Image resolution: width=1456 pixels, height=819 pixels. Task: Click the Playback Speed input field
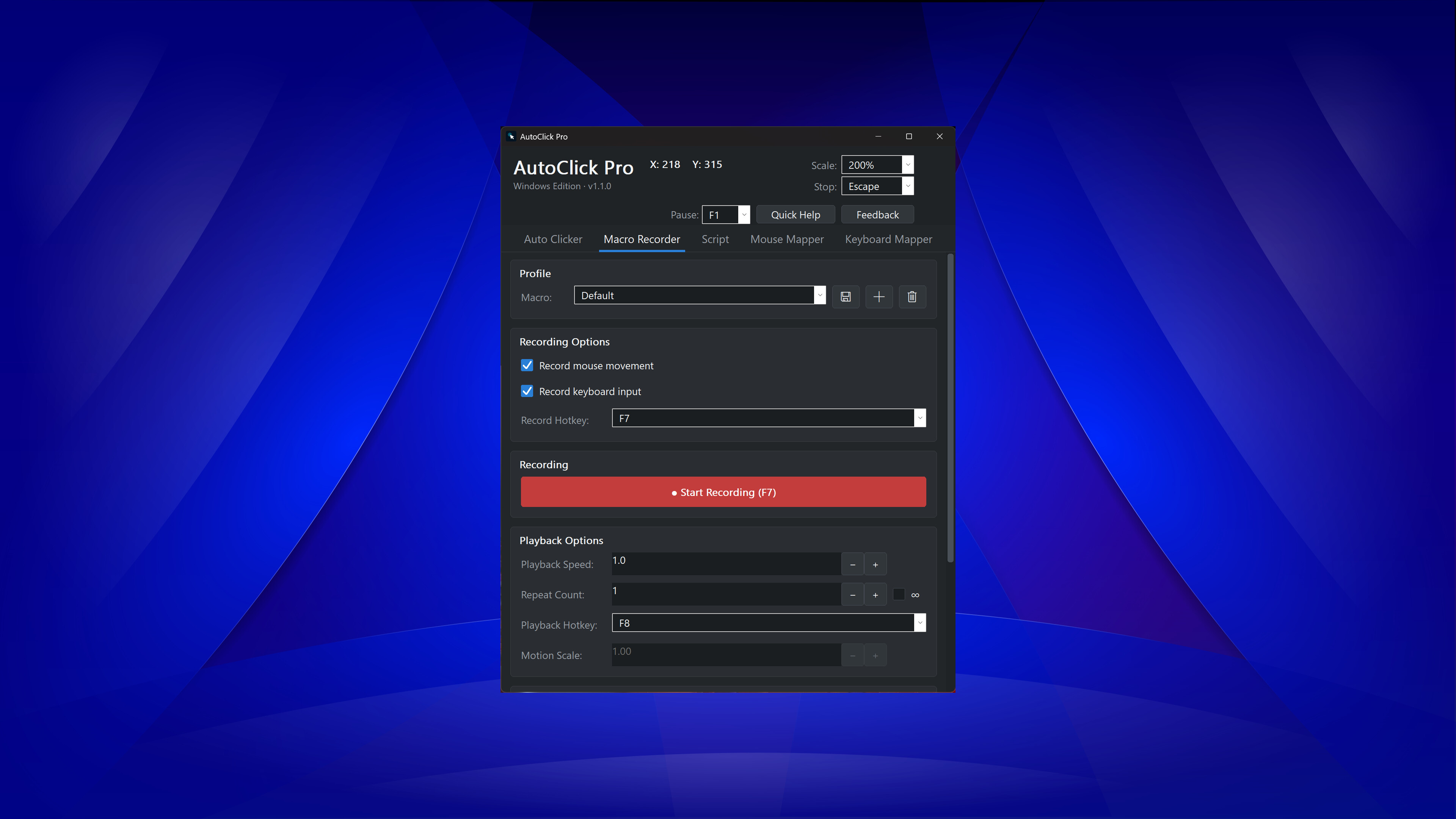coord(726,564)
